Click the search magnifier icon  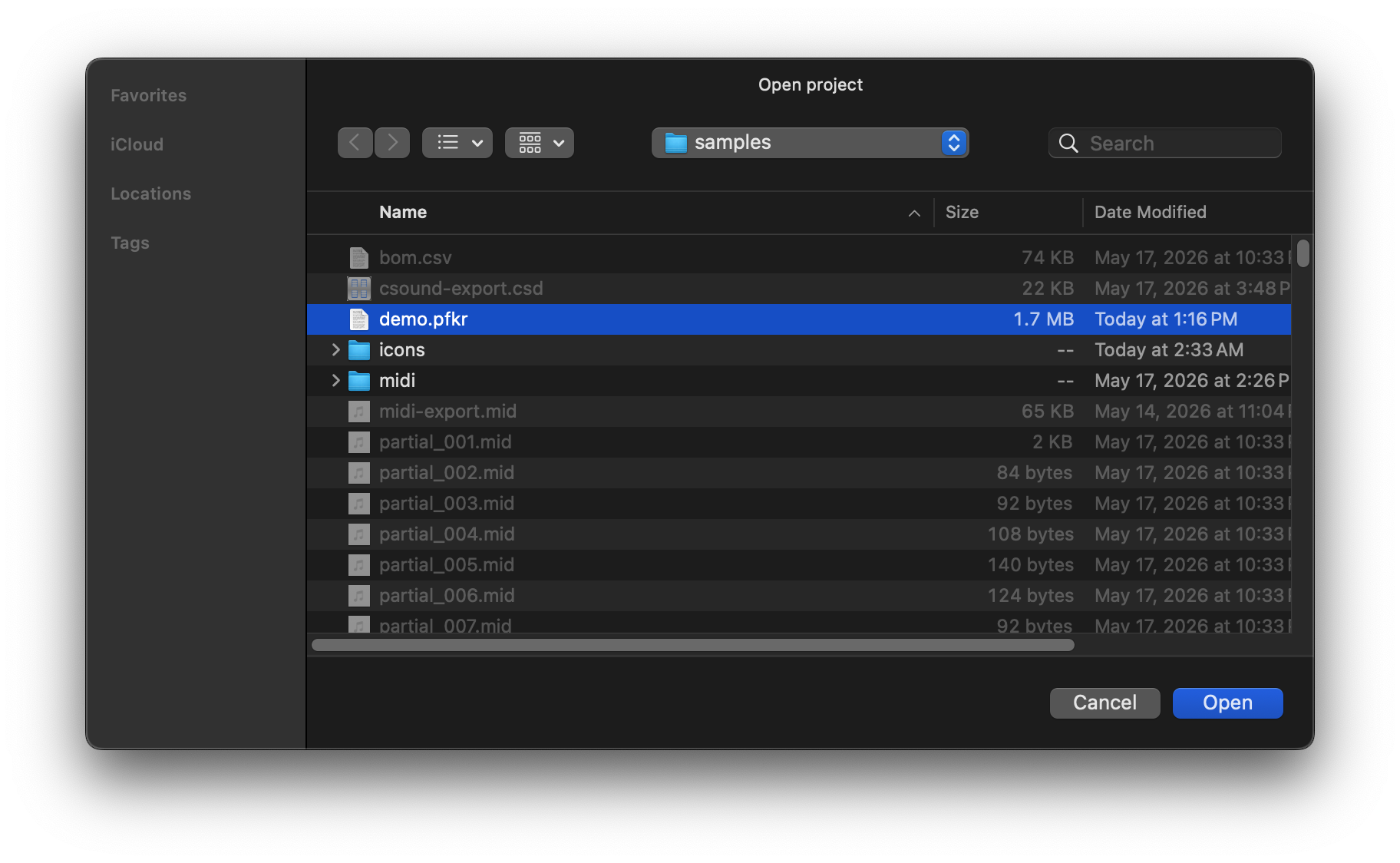tap(1068, 143)
